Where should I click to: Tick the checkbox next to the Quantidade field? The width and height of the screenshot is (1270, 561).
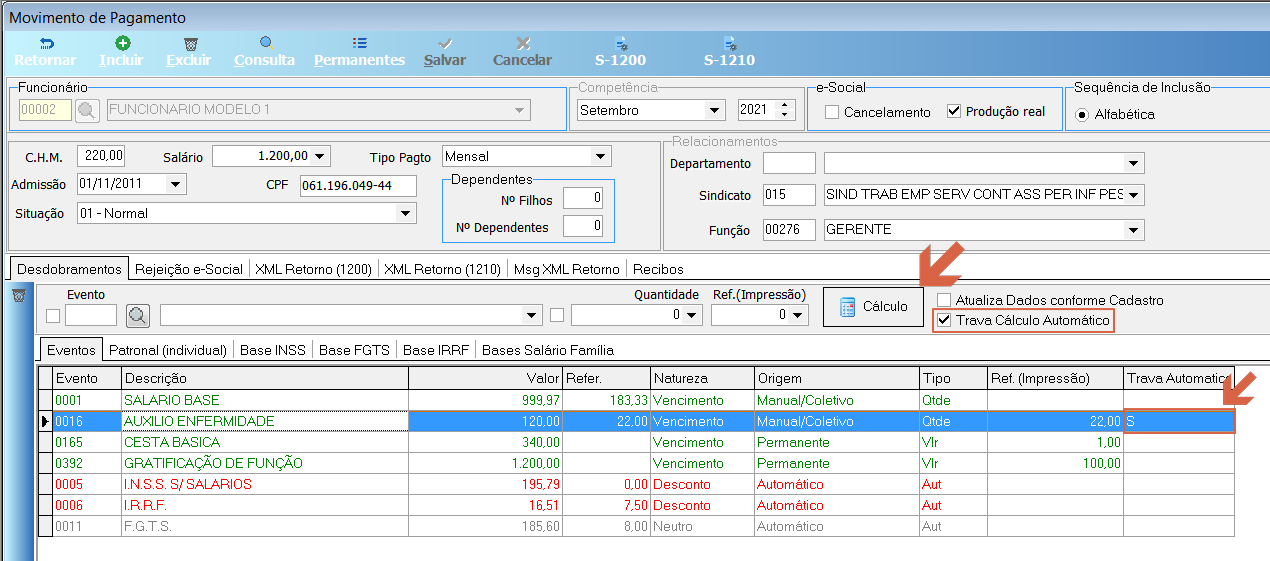click(557, 316)
